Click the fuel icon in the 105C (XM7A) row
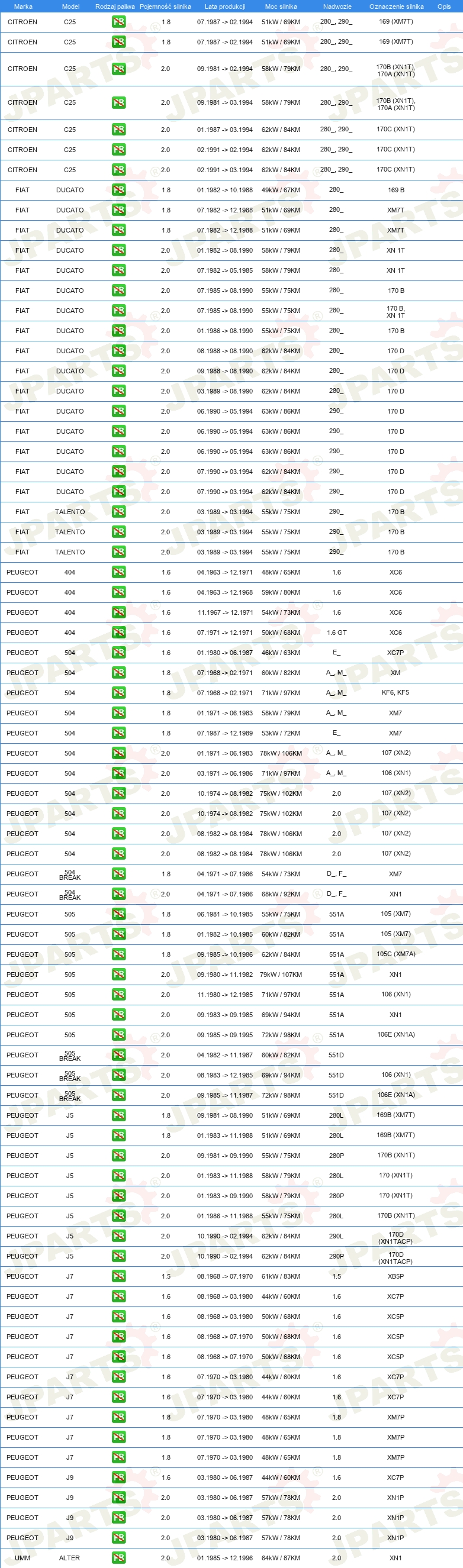This screenshot has height=1568, width=463. [119, 954]
